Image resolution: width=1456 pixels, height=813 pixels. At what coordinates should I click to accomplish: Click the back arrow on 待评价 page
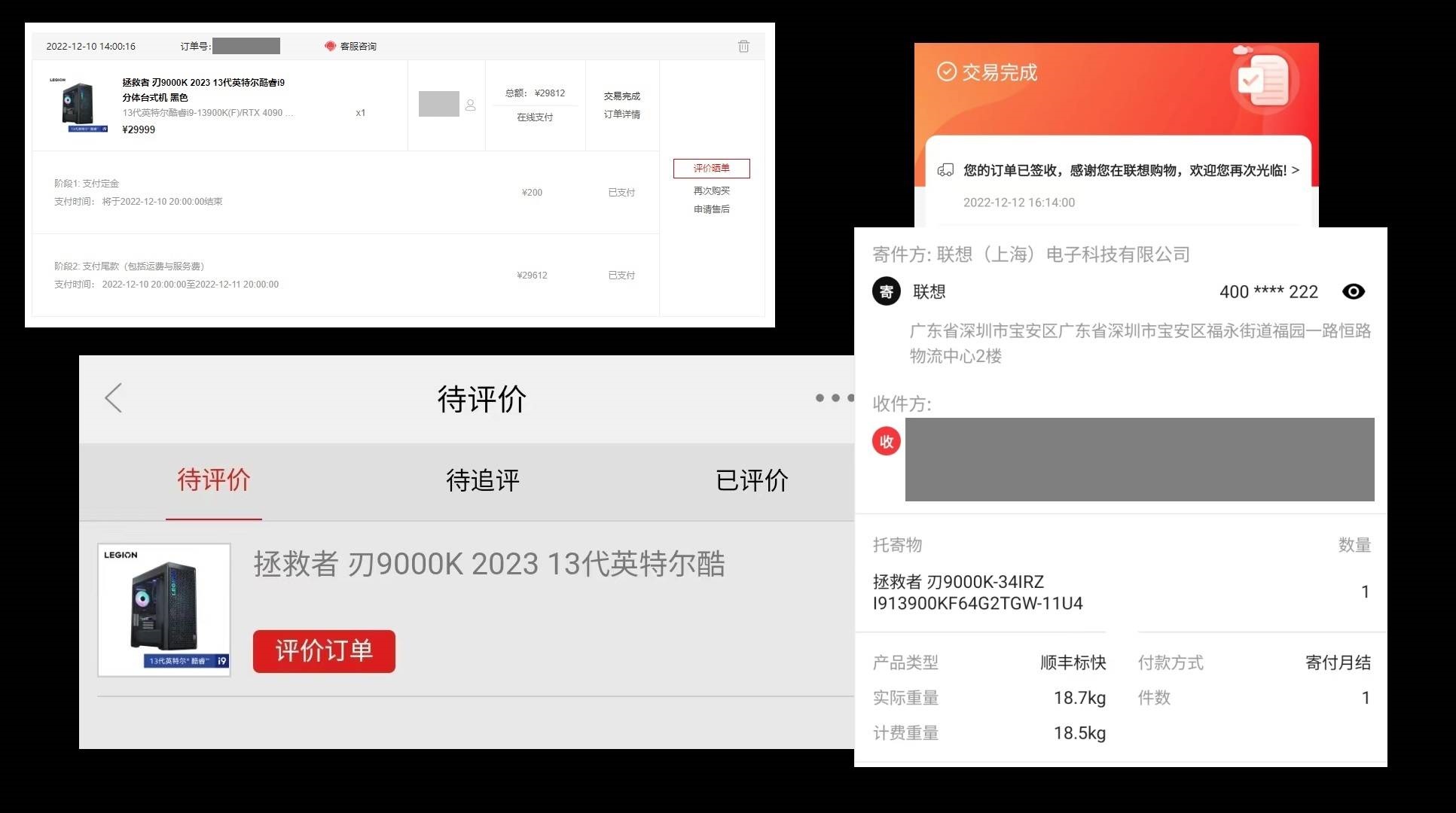click(x=113, y=398)
